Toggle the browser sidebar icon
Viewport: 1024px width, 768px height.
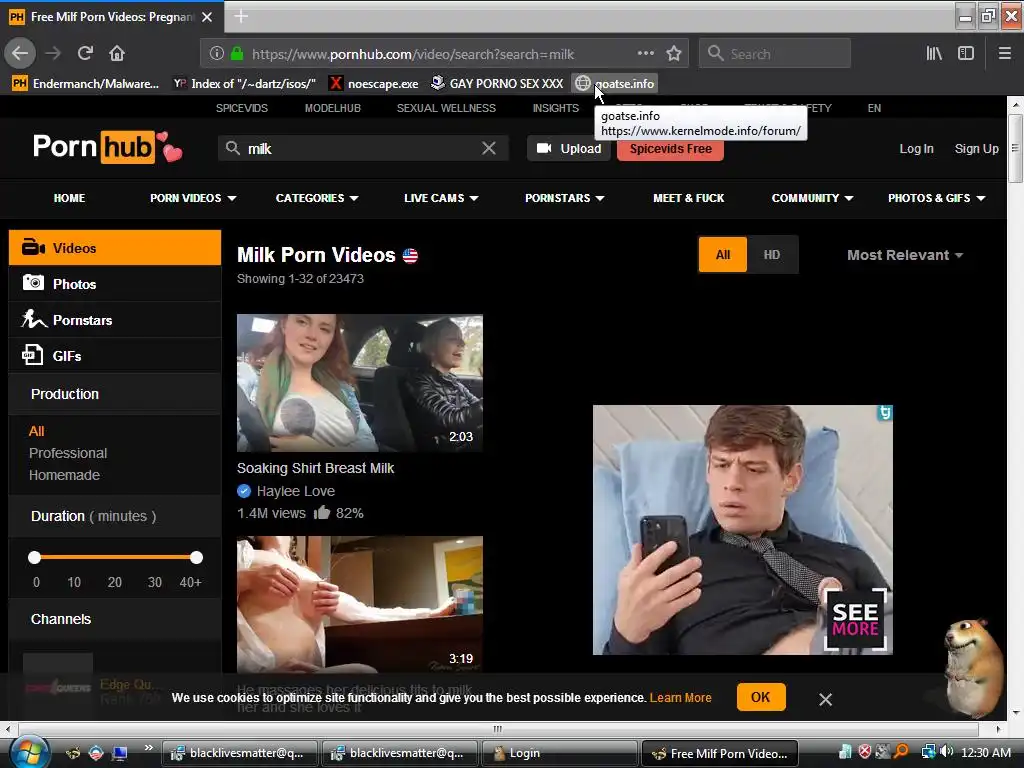[x=966, y=54]
